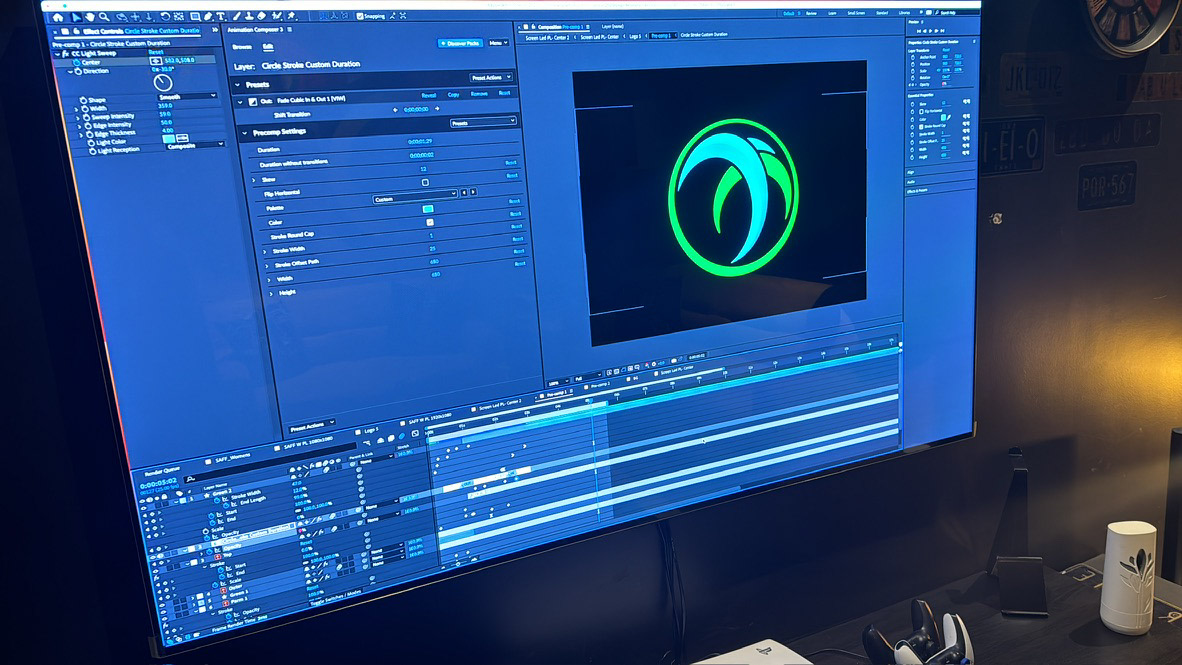Select the Pen tool
Viewport: 1182px width, 665px height.
tap(208, 16)
